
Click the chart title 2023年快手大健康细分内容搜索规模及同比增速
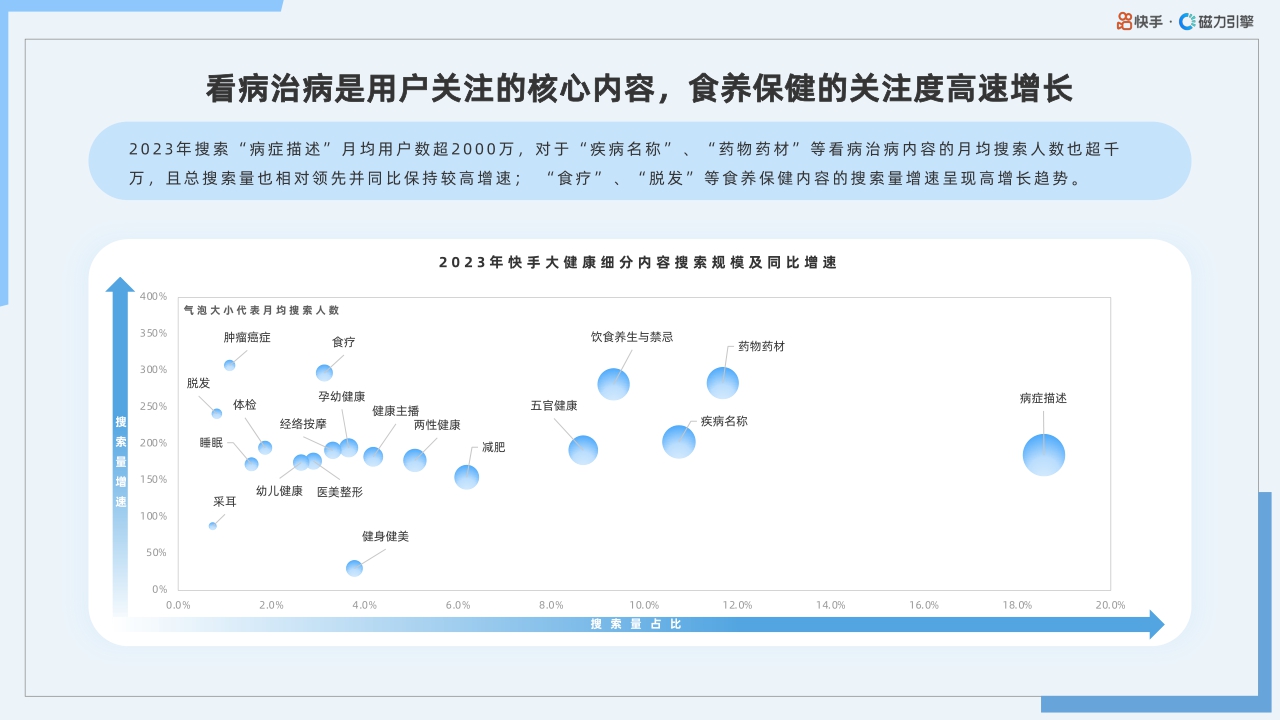click(x=640, y=264)
